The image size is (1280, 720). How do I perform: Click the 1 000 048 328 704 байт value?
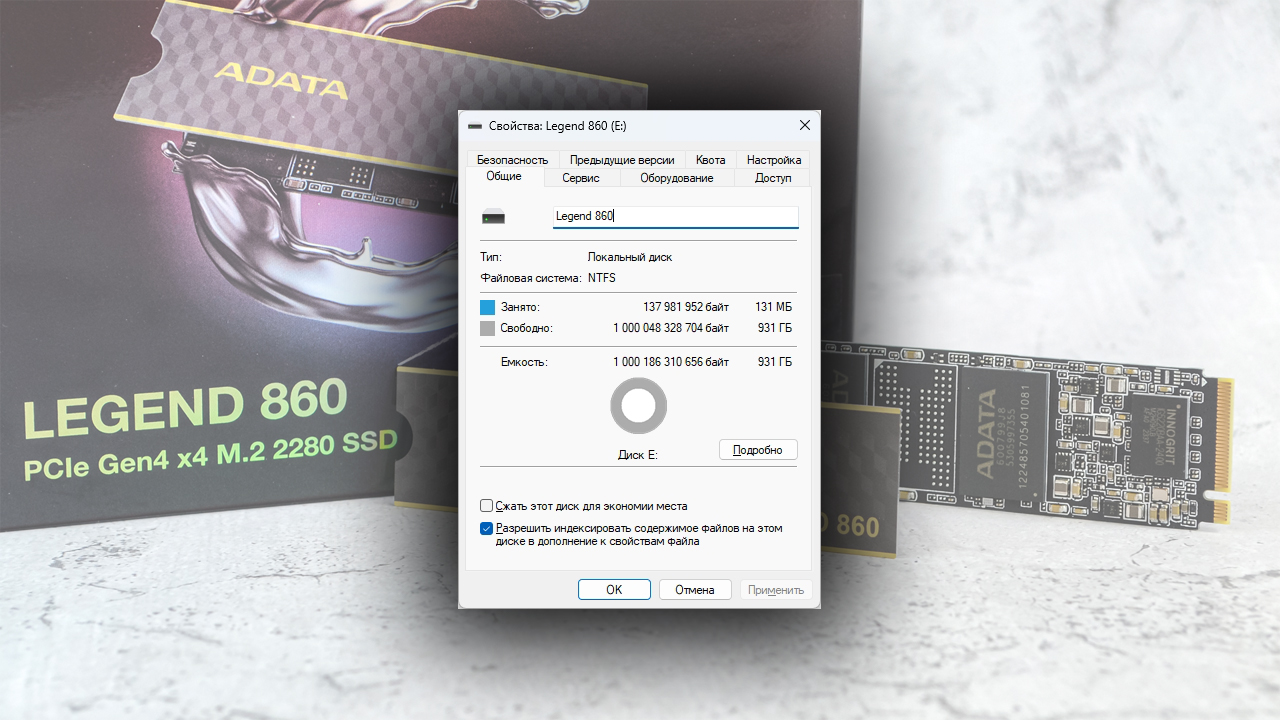click(x=671, y=328)
